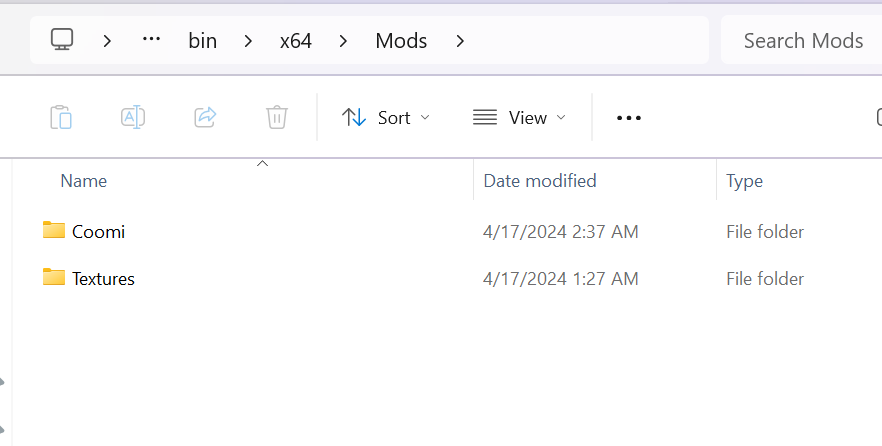Image resolution: width=882 pixels, height=446 pixels.
Task: Show hidden path via breadcrumb ellipsis
Action: [151, 39]
